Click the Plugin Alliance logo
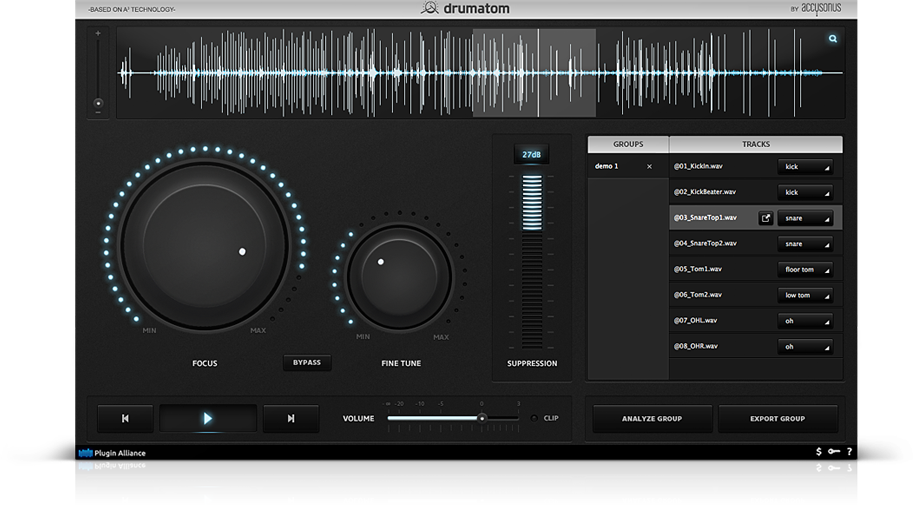913x505 pixels. tap(112, 453)
